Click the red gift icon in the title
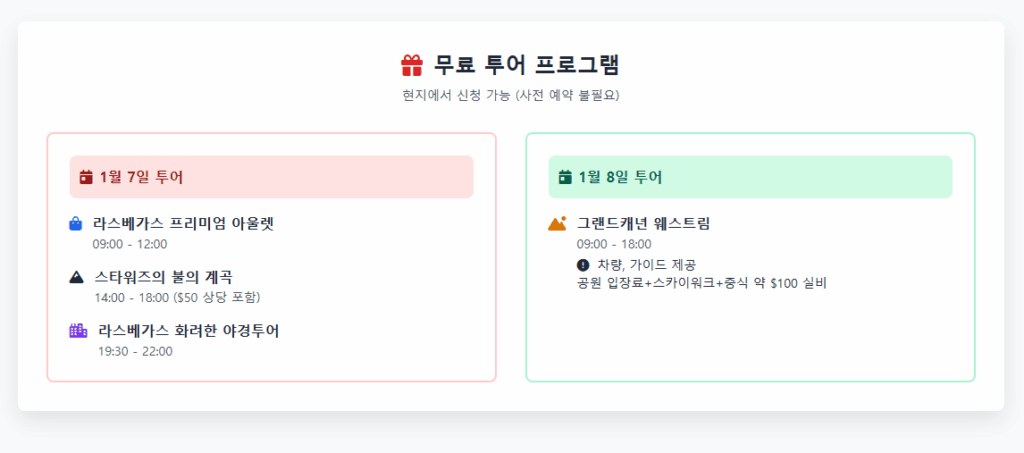This screenshot has width=1024, height=453. click(x=412, y=65)
